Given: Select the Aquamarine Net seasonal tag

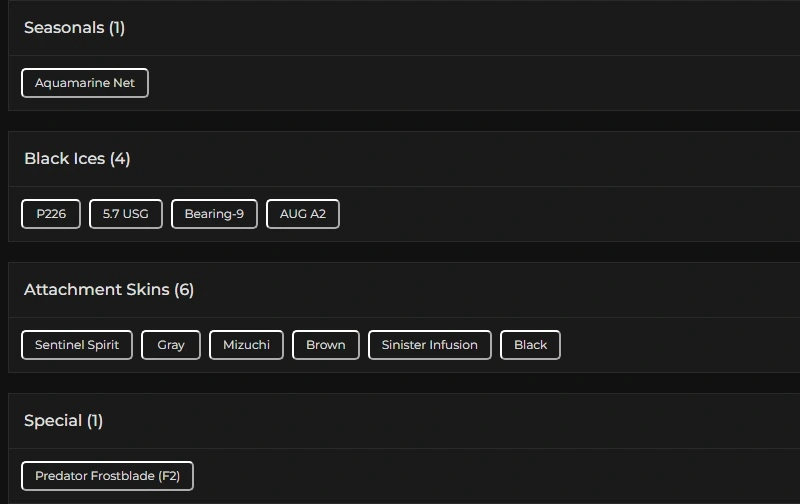Looking at the screenshot, I should (85, 83).
